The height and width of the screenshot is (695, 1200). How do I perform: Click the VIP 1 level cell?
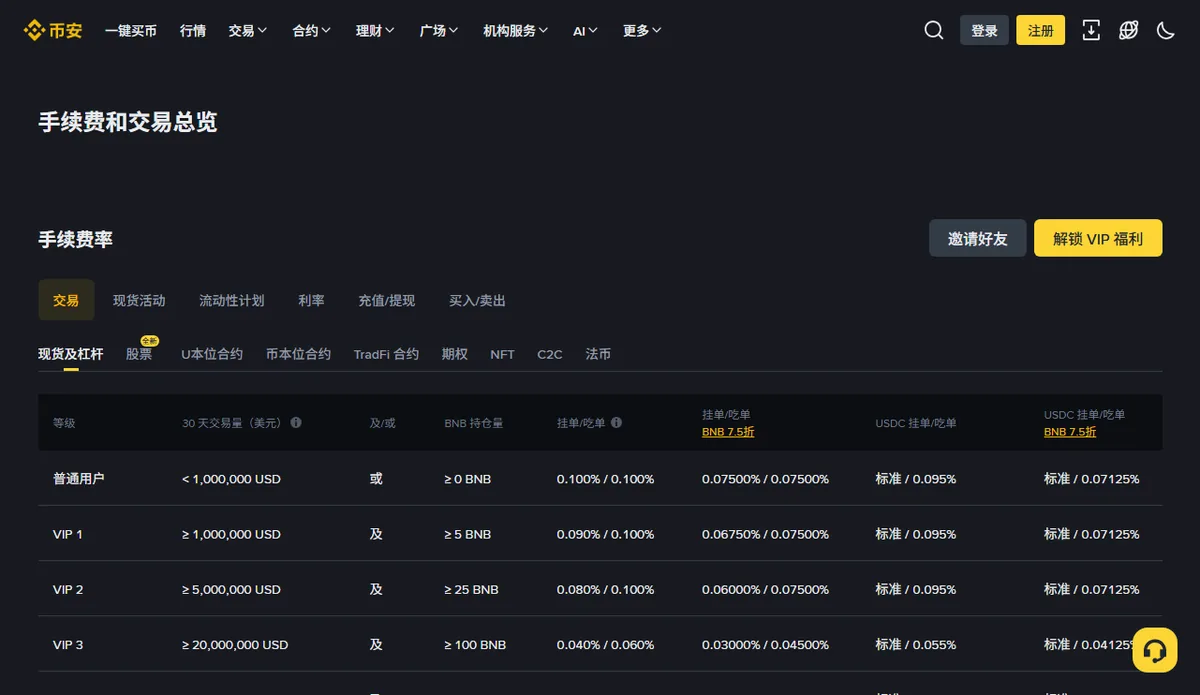[x=68, y=534]
